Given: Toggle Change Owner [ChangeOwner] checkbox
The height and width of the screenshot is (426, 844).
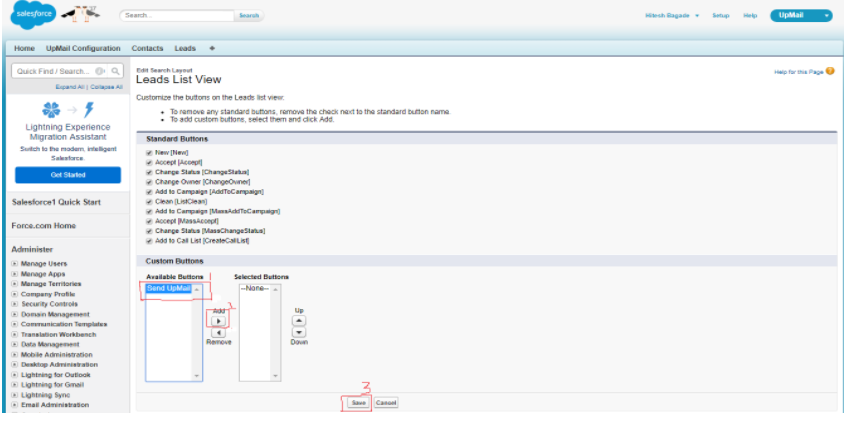Looking at the screenshot, I should point(149,182).
